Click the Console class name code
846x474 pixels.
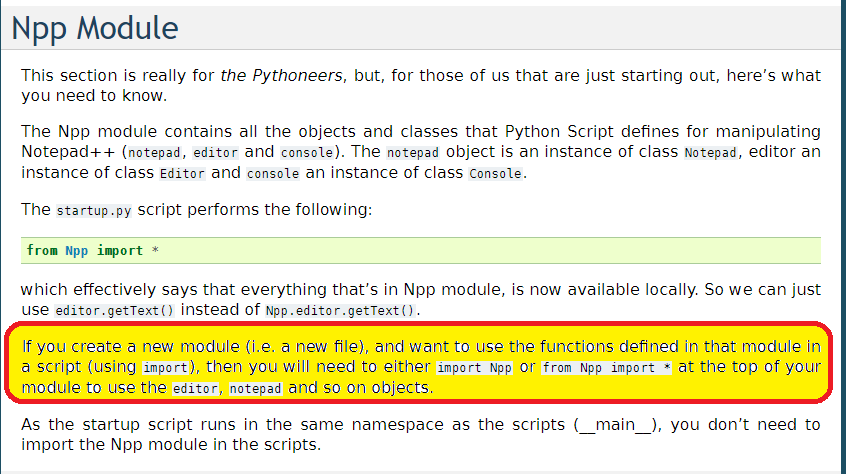point(495,174)
